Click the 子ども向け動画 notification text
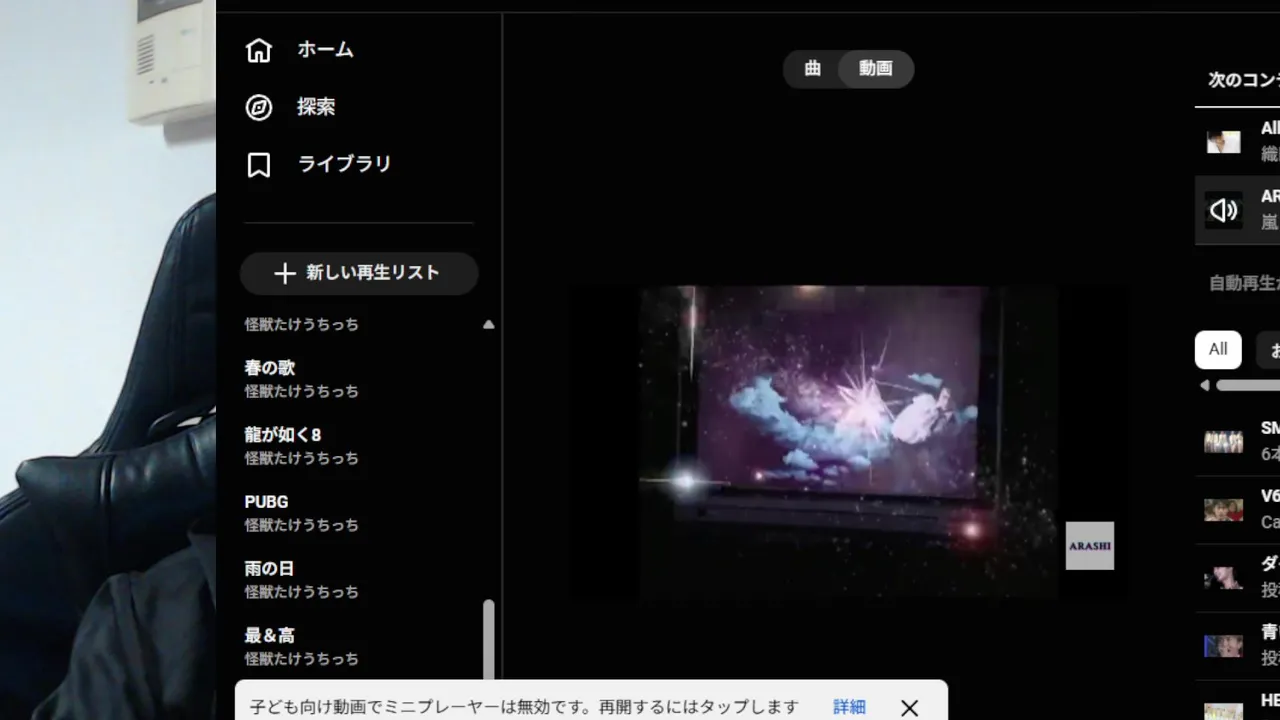Image resolution: width=1280 pixels, height=720 pixels. pos(524,707)
